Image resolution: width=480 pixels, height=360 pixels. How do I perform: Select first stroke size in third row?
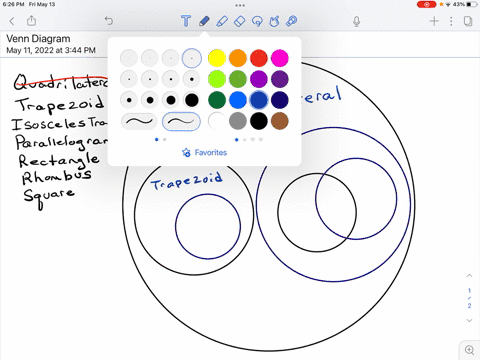[129, 100]
